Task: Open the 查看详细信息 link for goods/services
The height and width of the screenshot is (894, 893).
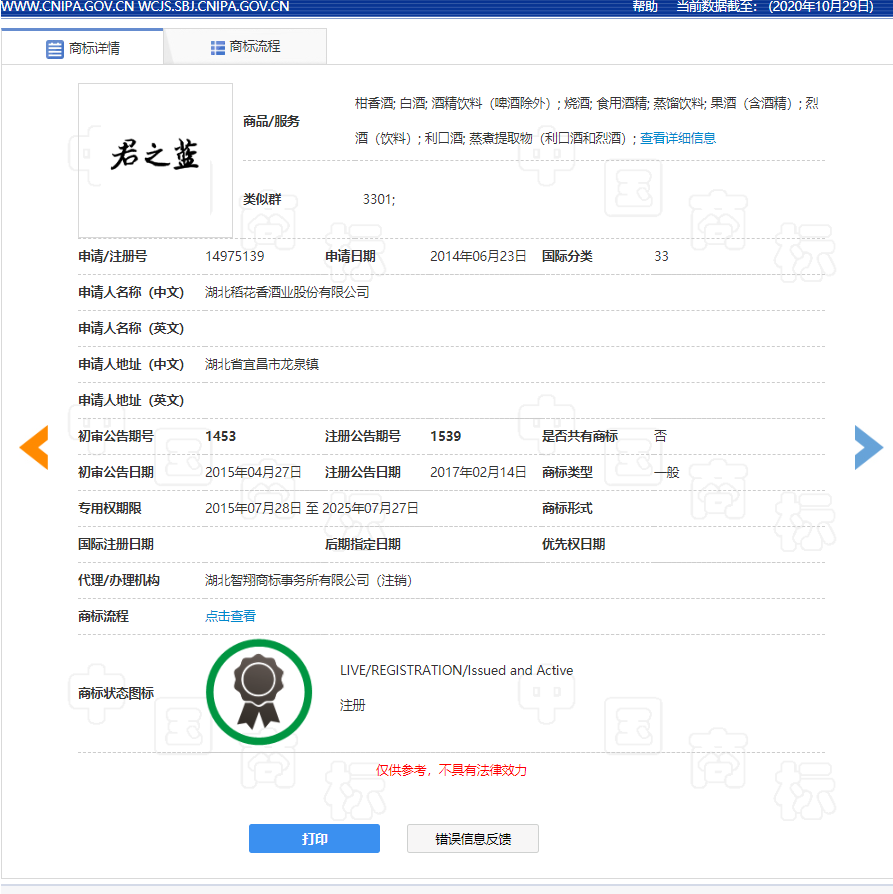Action: [678, 138]
